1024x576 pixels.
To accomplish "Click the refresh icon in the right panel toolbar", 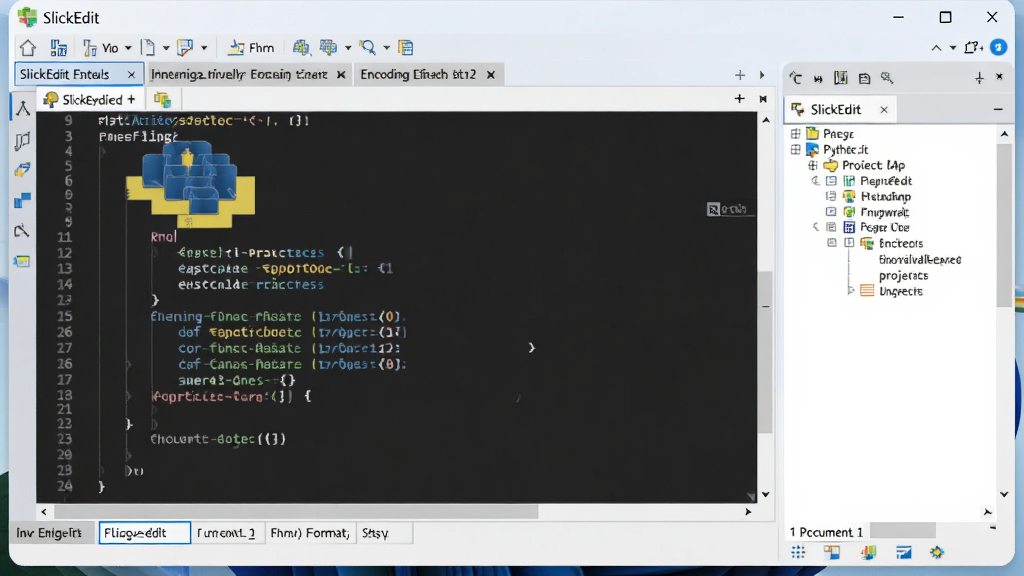I will tap(795, 78).
